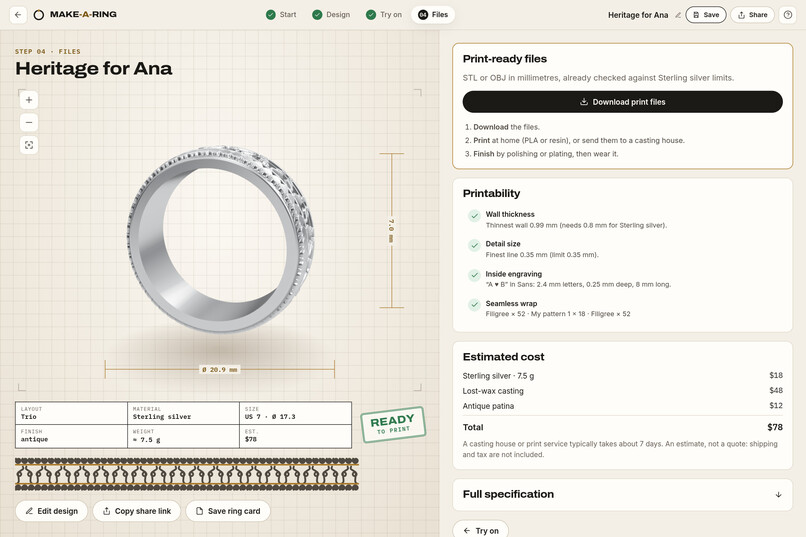Expand the Full specification section
806x537 pixels.
pos(622,494)
